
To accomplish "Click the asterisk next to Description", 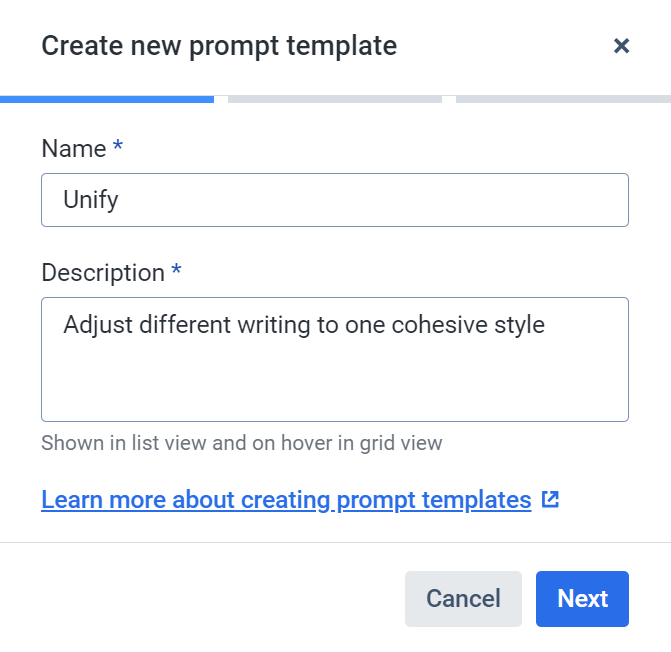I will 176,270.
